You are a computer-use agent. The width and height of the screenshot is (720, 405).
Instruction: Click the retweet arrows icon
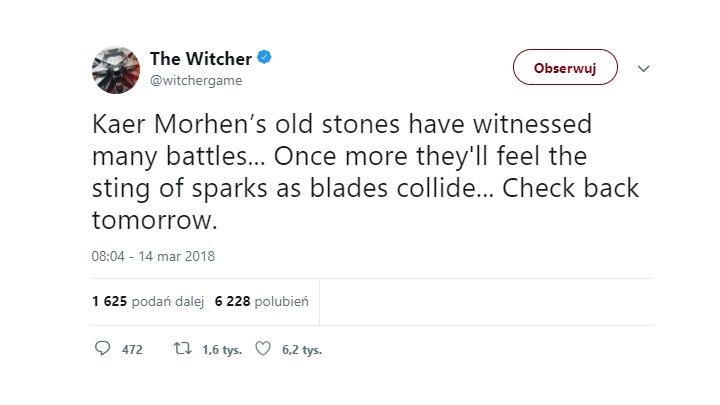[x=180, y=350]
